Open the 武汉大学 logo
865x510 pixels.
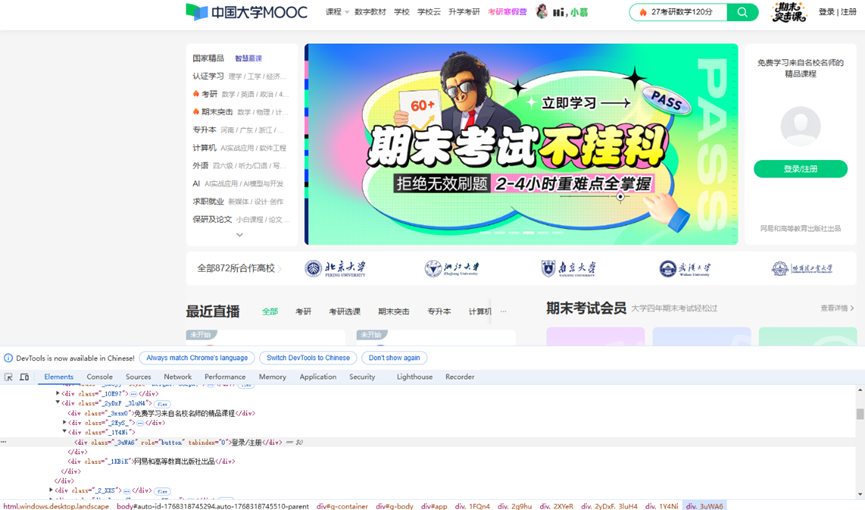coord(685,268)
